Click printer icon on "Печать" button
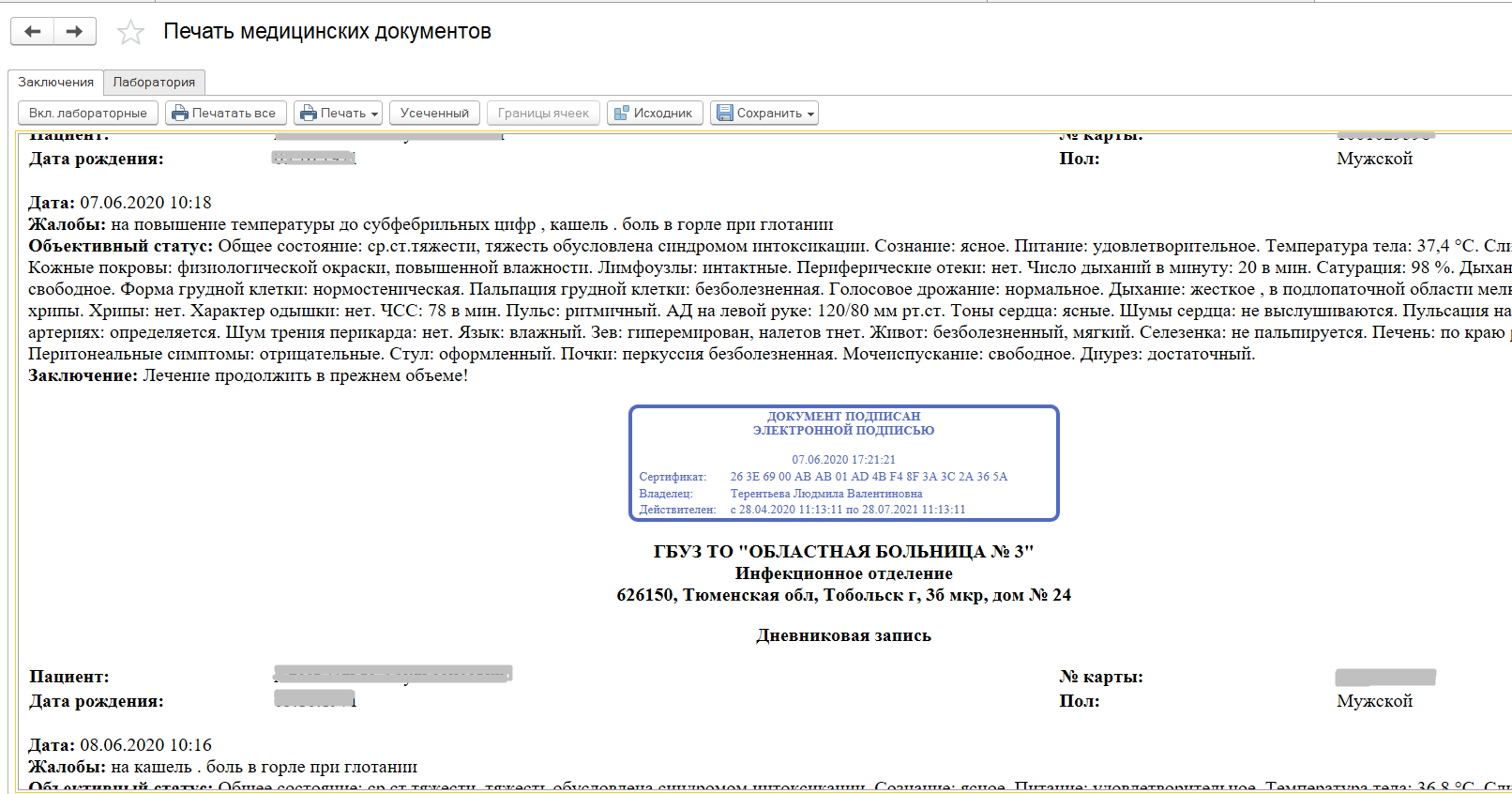The width and height of the screenshot is (1512, 794). (309, 114)
